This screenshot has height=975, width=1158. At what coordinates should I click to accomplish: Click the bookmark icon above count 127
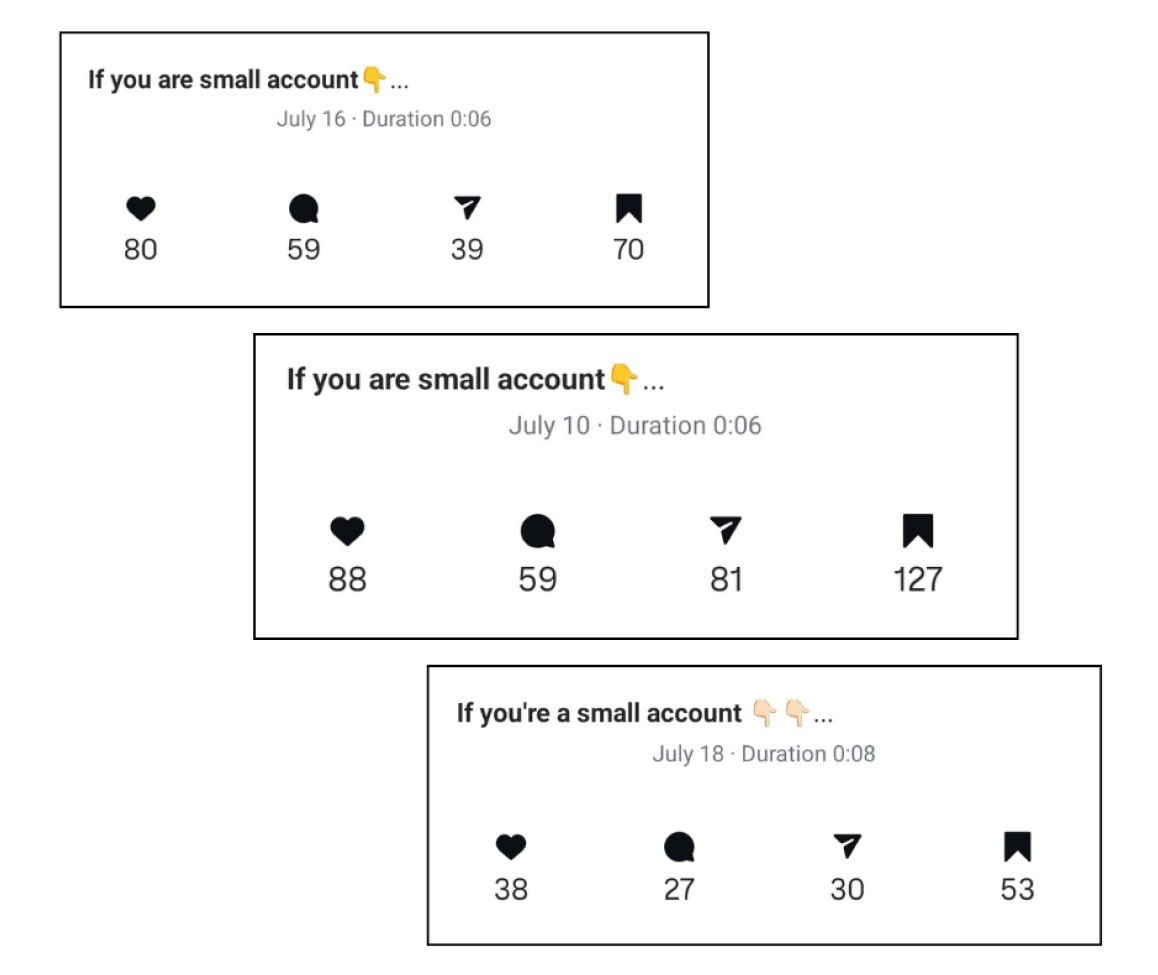pos(918,531)
